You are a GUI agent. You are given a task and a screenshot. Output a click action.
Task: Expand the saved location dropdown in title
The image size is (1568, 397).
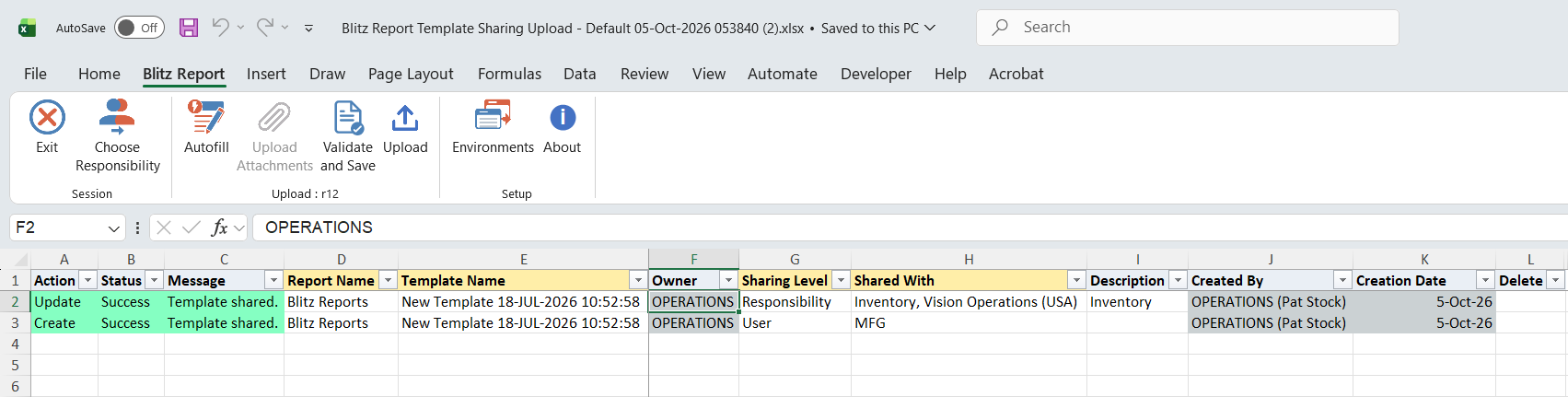click(930, 28)
